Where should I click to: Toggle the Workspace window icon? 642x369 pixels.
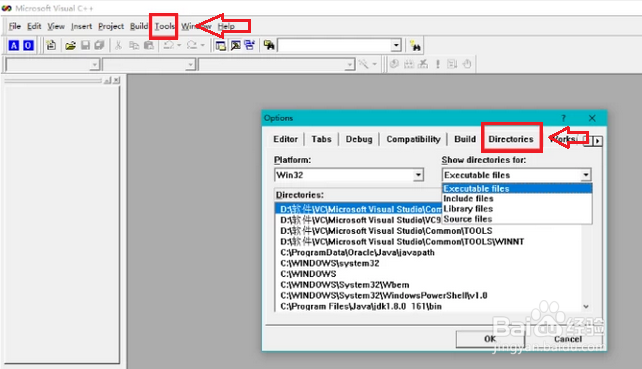click(221, 45)
